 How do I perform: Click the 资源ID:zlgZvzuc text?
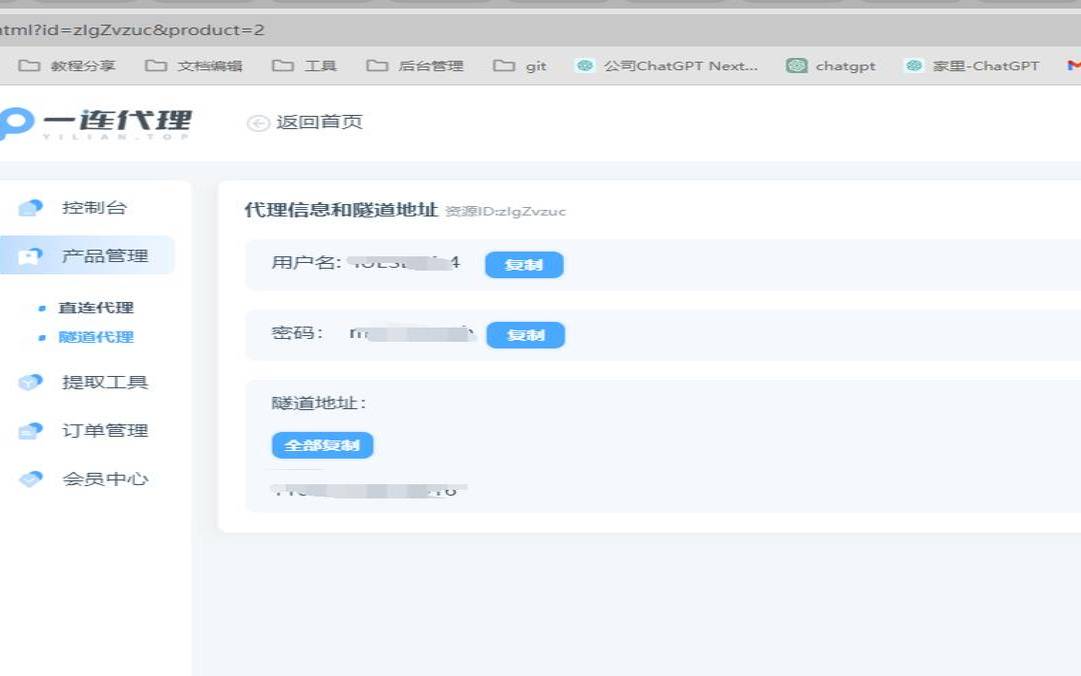pyautogui.click(x=505, y=212)
